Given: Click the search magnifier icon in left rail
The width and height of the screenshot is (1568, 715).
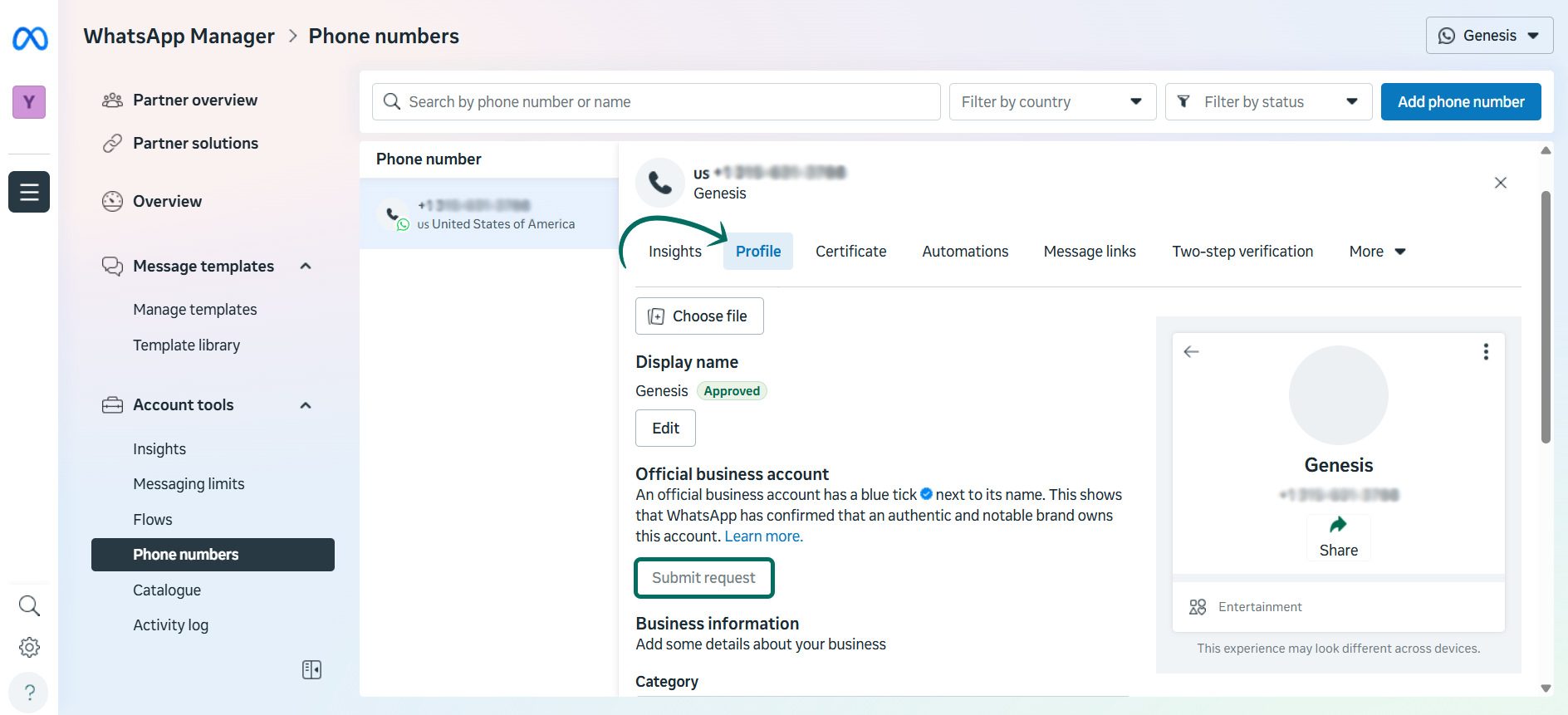Looking at the screenshot, I should [x=29, y=605].
